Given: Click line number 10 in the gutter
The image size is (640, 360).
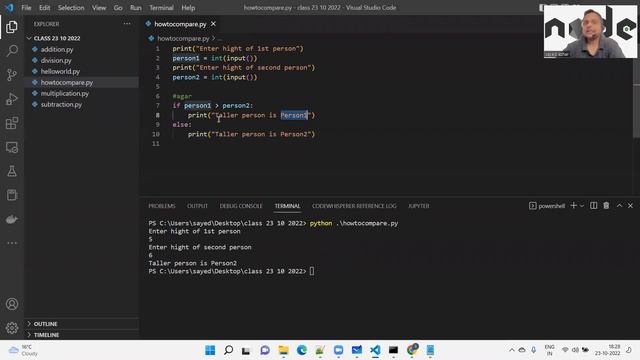Looking at the screenshot, I should pyautogui.click(x=156, y=134).
